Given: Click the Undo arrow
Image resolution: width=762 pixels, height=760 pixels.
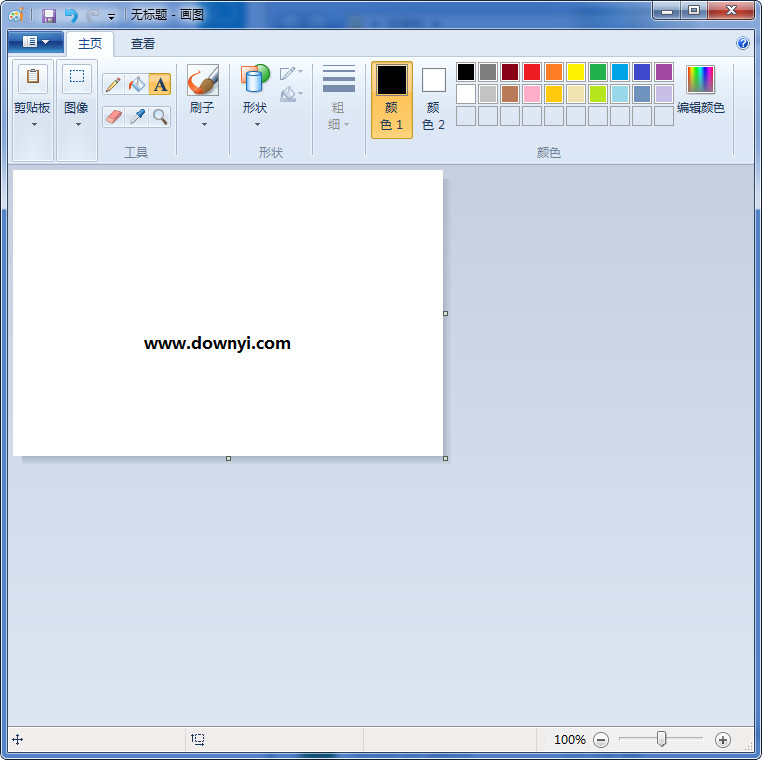Looking at the screenshot, I should (71, 16).
